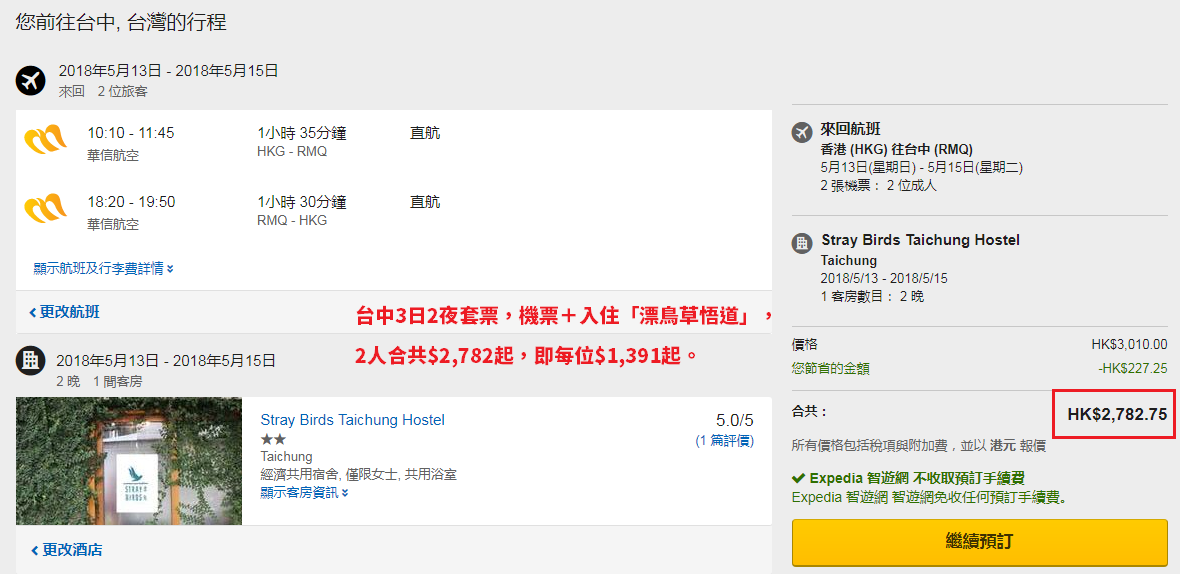Image resolution: width=1180 pixels, height=574 pixels.
Task: Click the airplane icon beside trip dates
Action: [31, 80]
